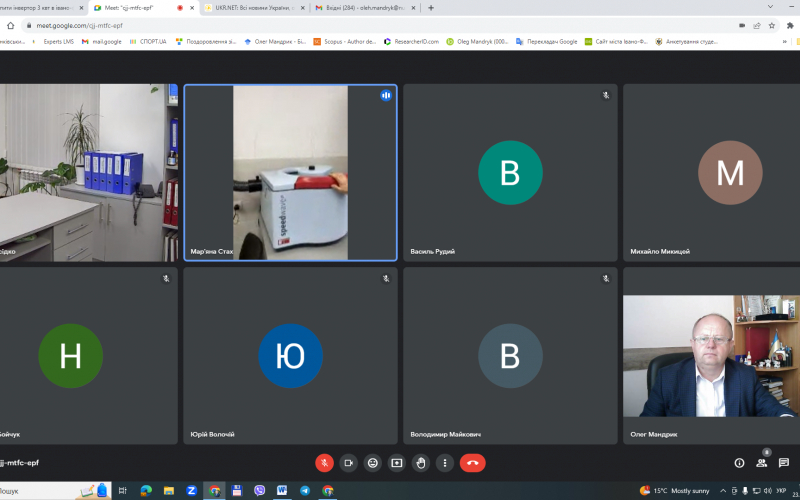Unmute the microphone in Meet controls
The height and width of the screenshot is (500, 800).
tap(324, 463)
